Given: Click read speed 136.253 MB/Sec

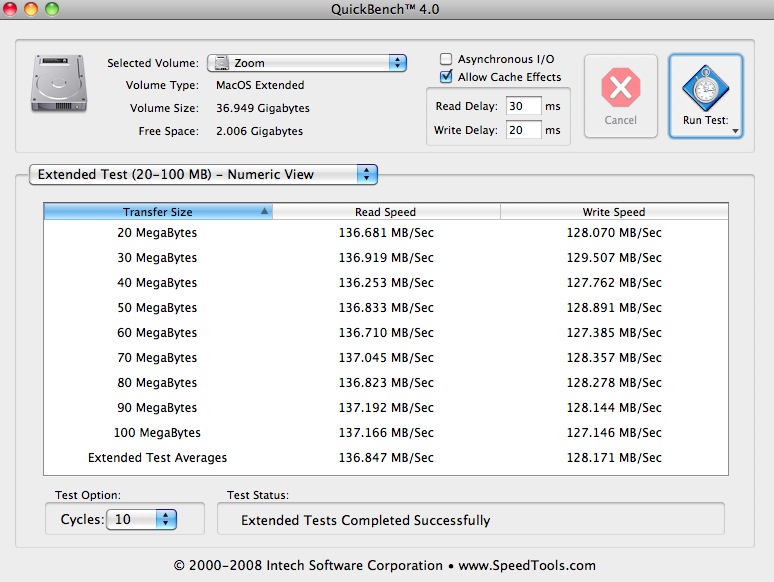Looking at the screenshot, I should click(386, 283).
